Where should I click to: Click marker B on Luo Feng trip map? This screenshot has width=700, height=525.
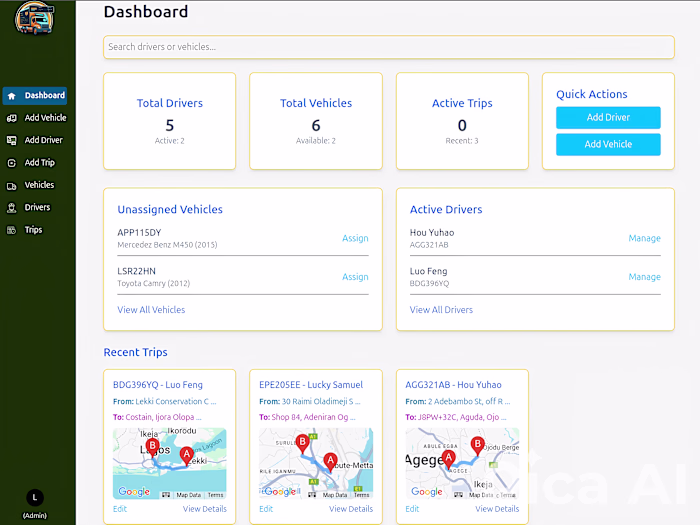[153, 446]
